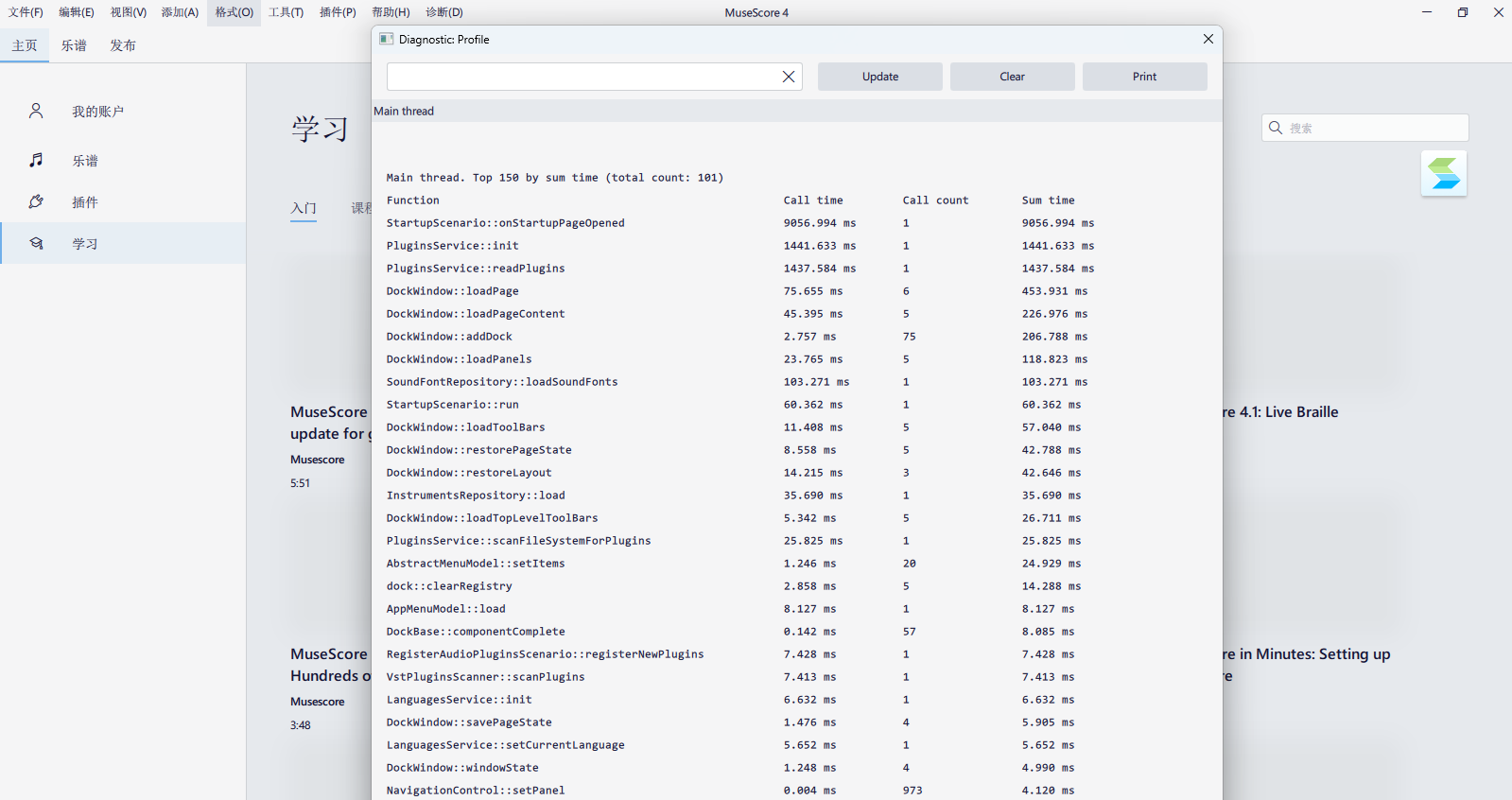This screenshot has width=1512, height=800.
Task: Click the profile filter text field
Action: point(581,77)
